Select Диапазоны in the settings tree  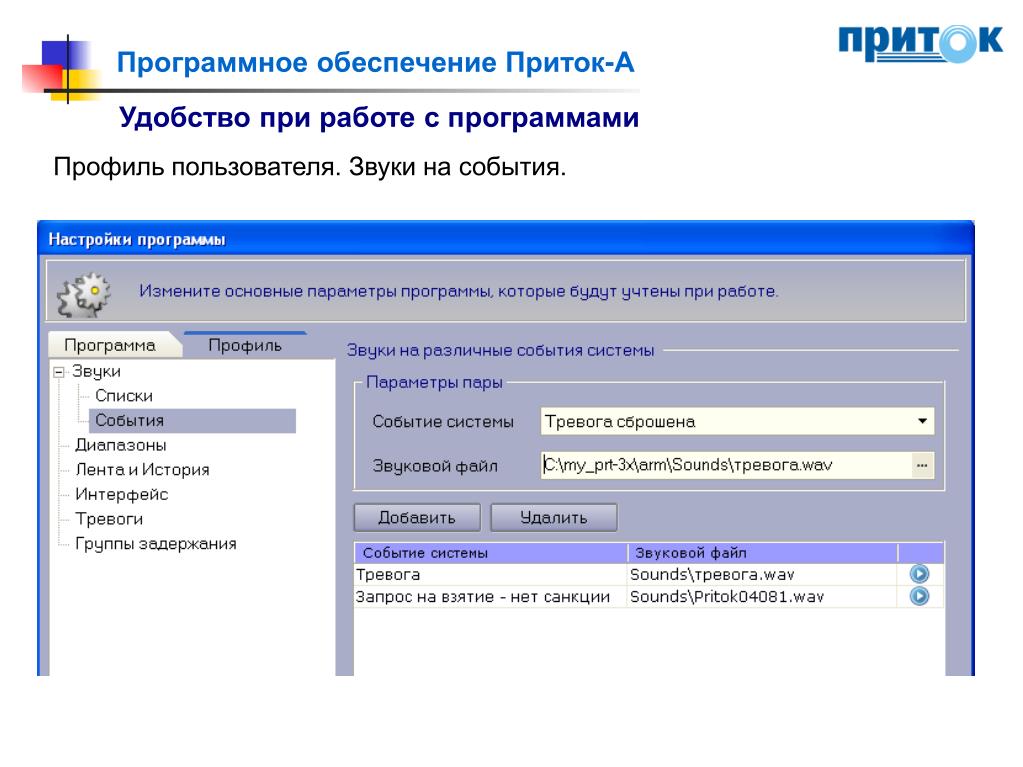pyautogui.click(x=121, y=445)
